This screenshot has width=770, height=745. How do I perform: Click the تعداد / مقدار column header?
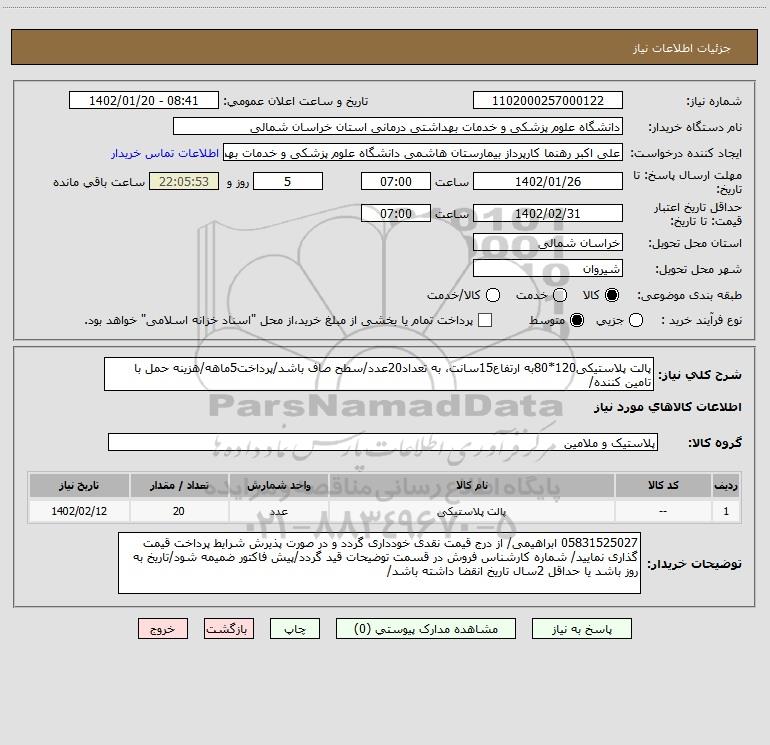click(179, 485)
